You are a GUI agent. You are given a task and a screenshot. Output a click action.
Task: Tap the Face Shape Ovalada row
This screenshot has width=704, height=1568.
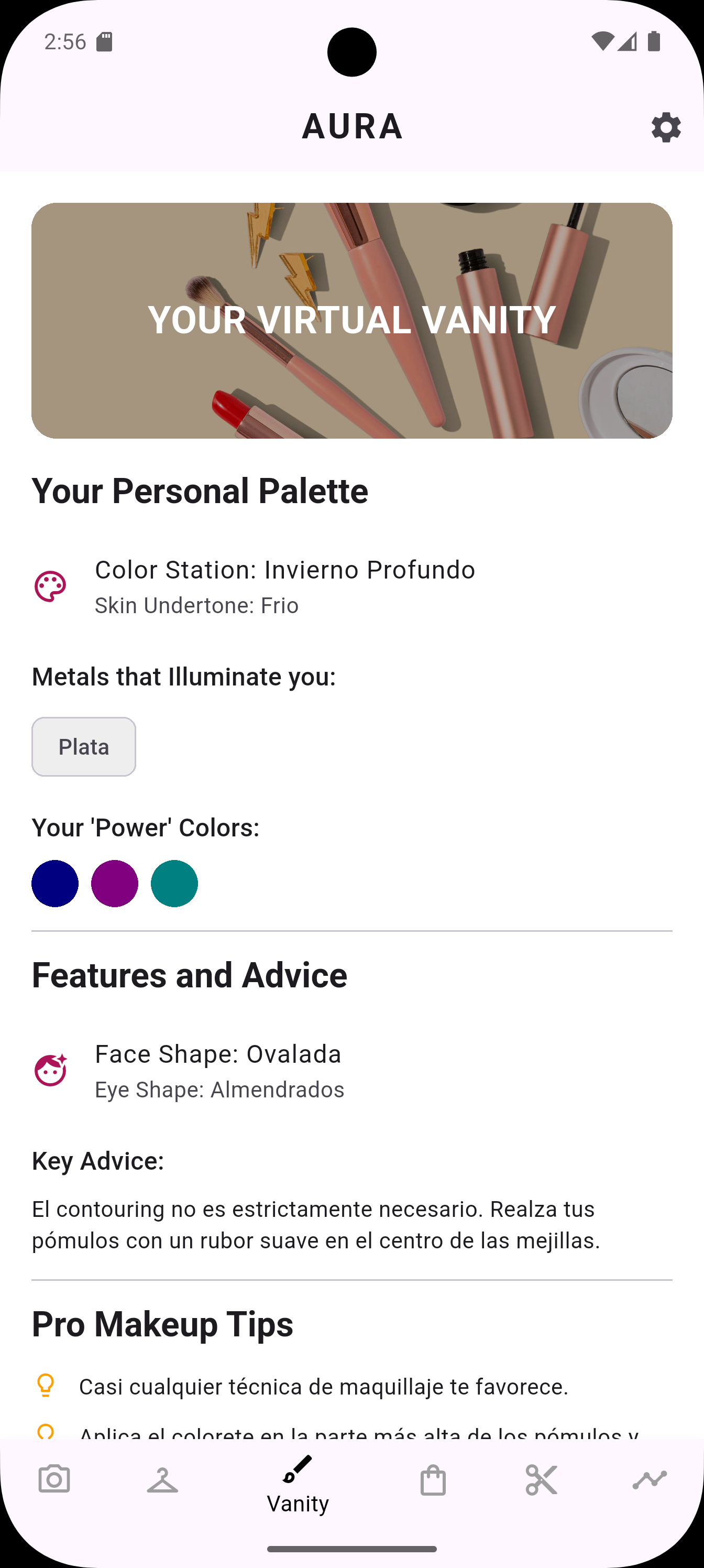point(219,1071)
